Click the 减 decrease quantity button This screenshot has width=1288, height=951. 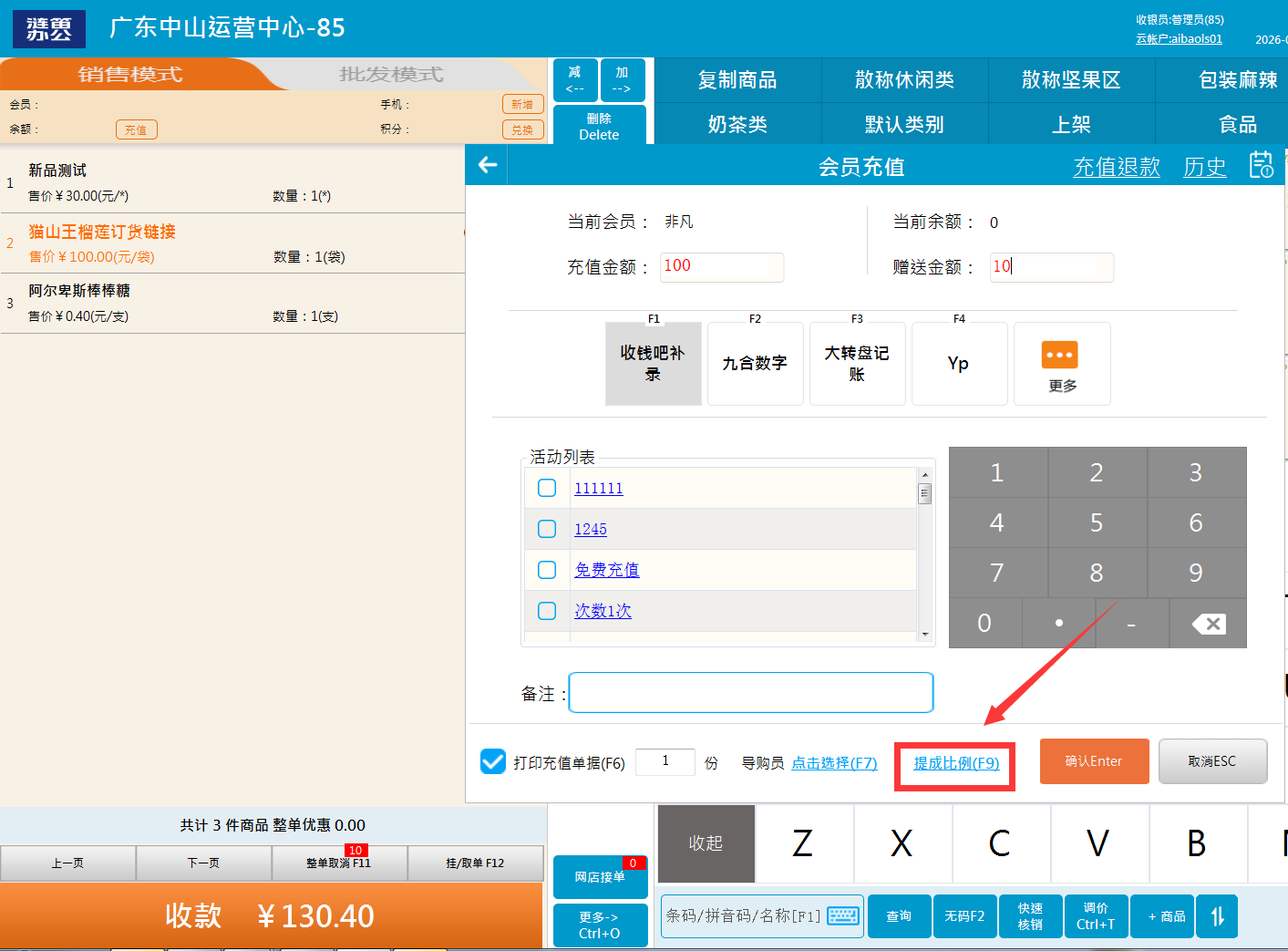click(575, 79)
